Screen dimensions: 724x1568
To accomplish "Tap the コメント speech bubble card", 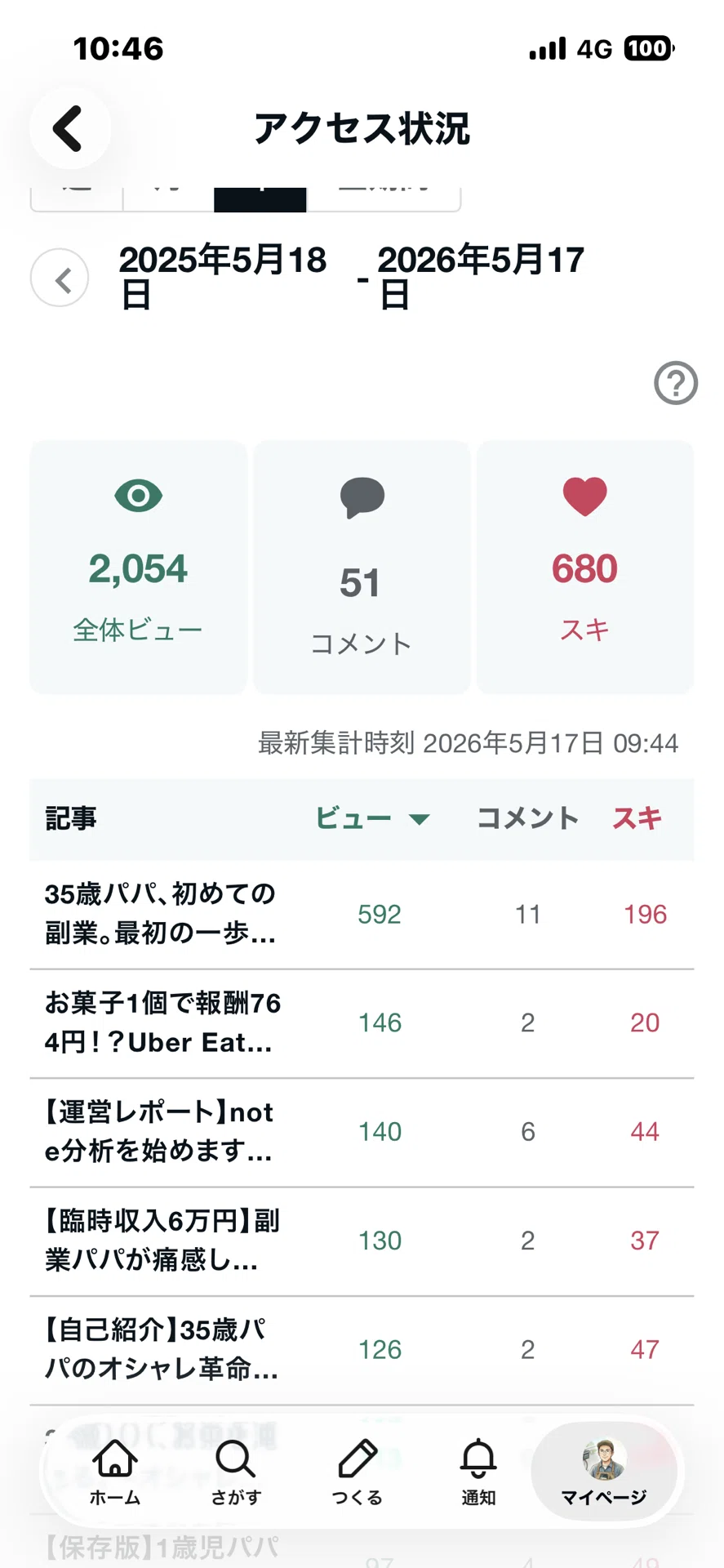I will [x=362, y=568].
